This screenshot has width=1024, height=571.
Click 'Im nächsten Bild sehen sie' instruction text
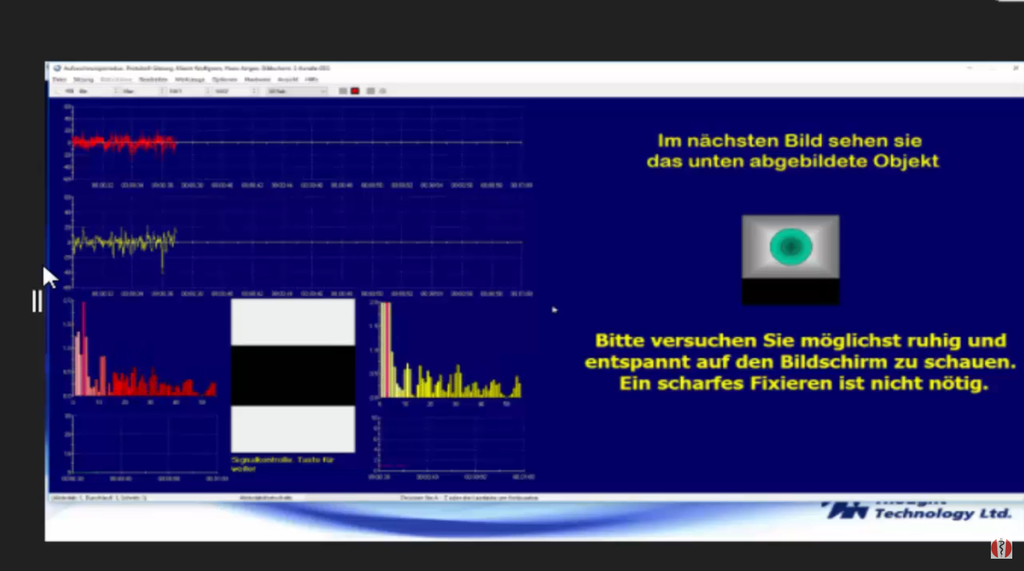(790, 140)
